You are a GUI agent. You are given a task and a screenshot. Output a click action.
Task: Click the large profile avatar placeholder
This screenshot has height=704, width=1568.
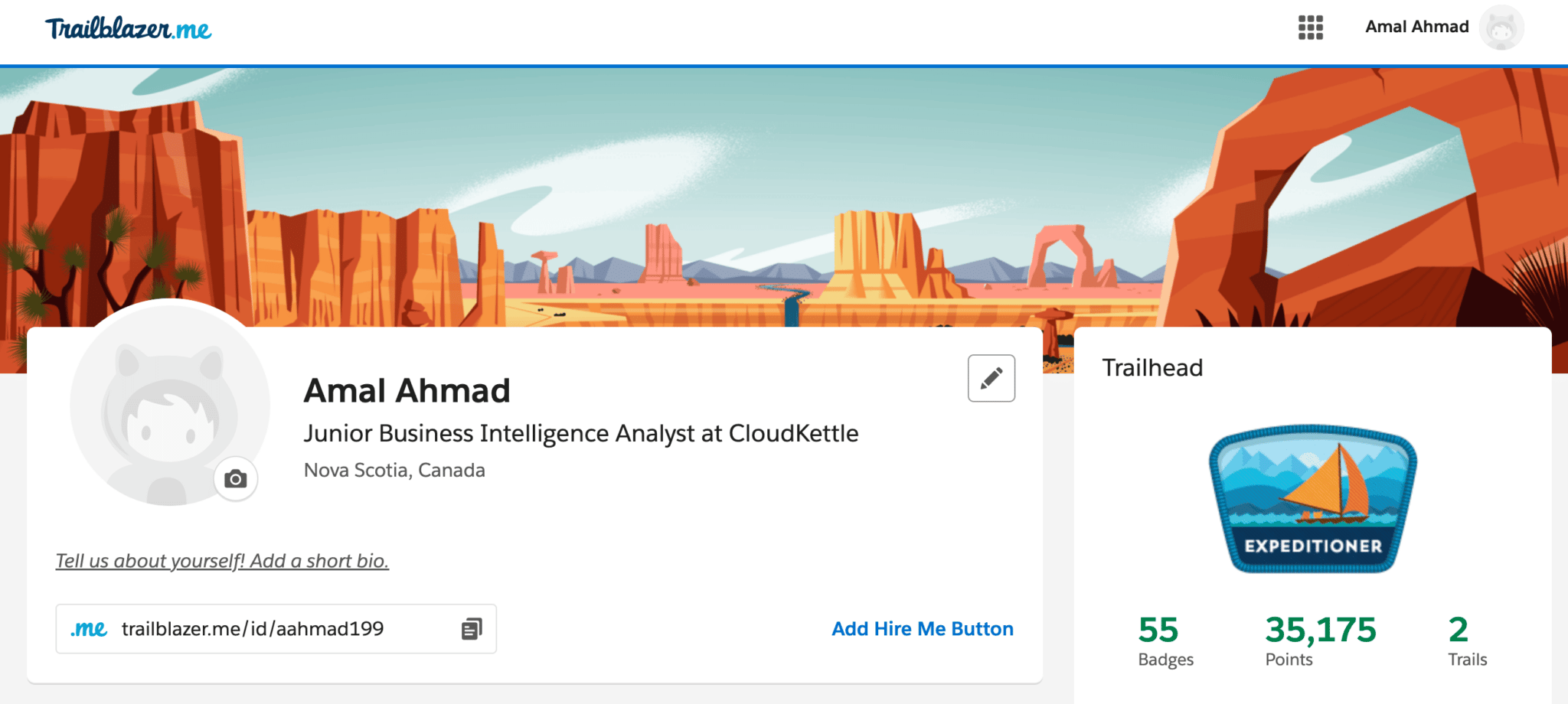(170, 406)
